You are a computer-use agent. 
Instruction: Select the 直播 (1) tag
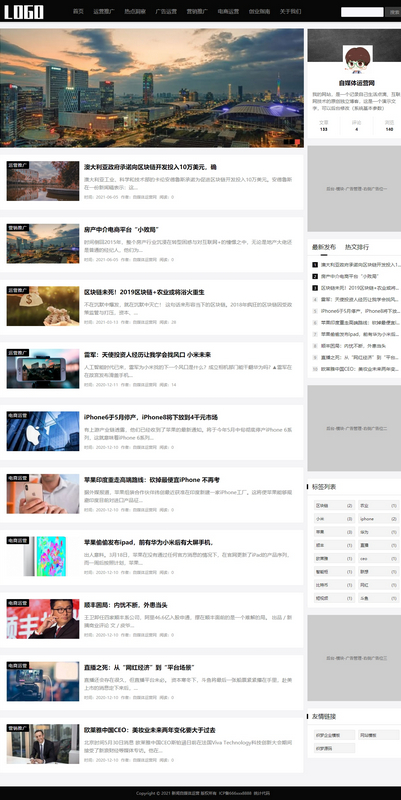(x=378, y=545)
